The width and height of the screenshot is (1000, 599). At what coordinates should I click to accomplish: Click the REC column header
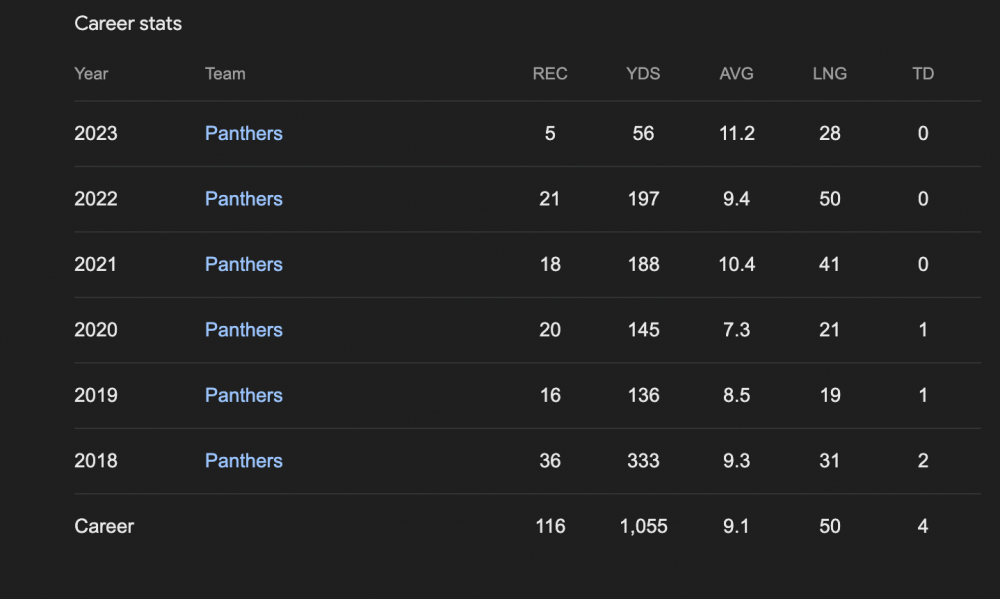(x=550, y=74)
